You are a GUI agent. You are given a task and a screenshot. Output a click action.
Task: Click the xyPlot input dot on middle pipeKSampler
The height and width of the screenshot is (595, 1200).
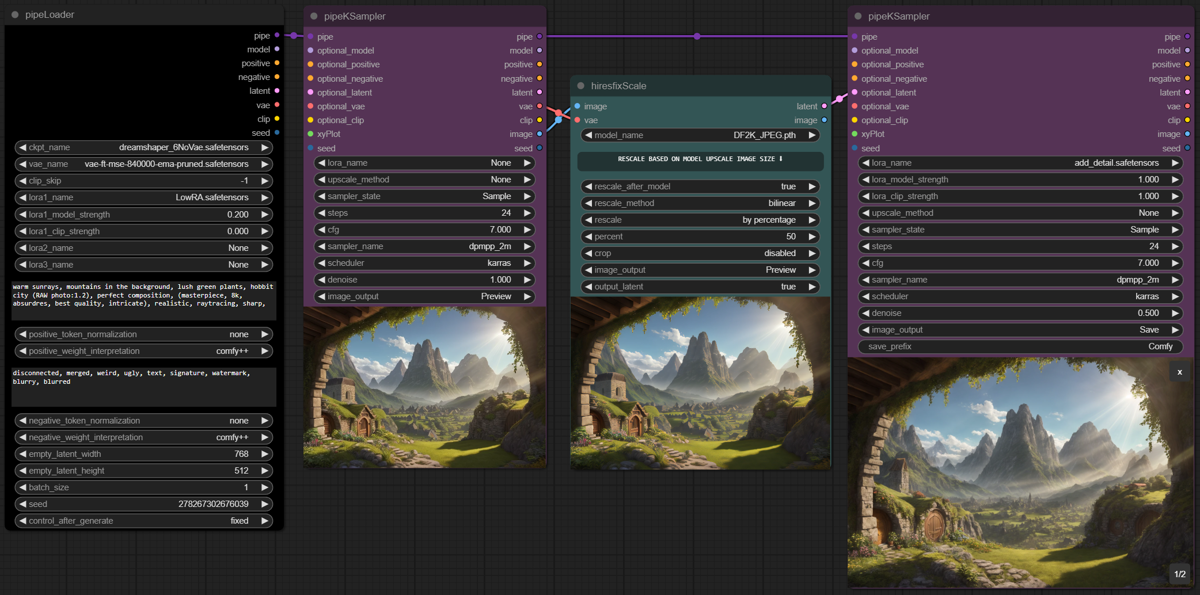[310, 133]
